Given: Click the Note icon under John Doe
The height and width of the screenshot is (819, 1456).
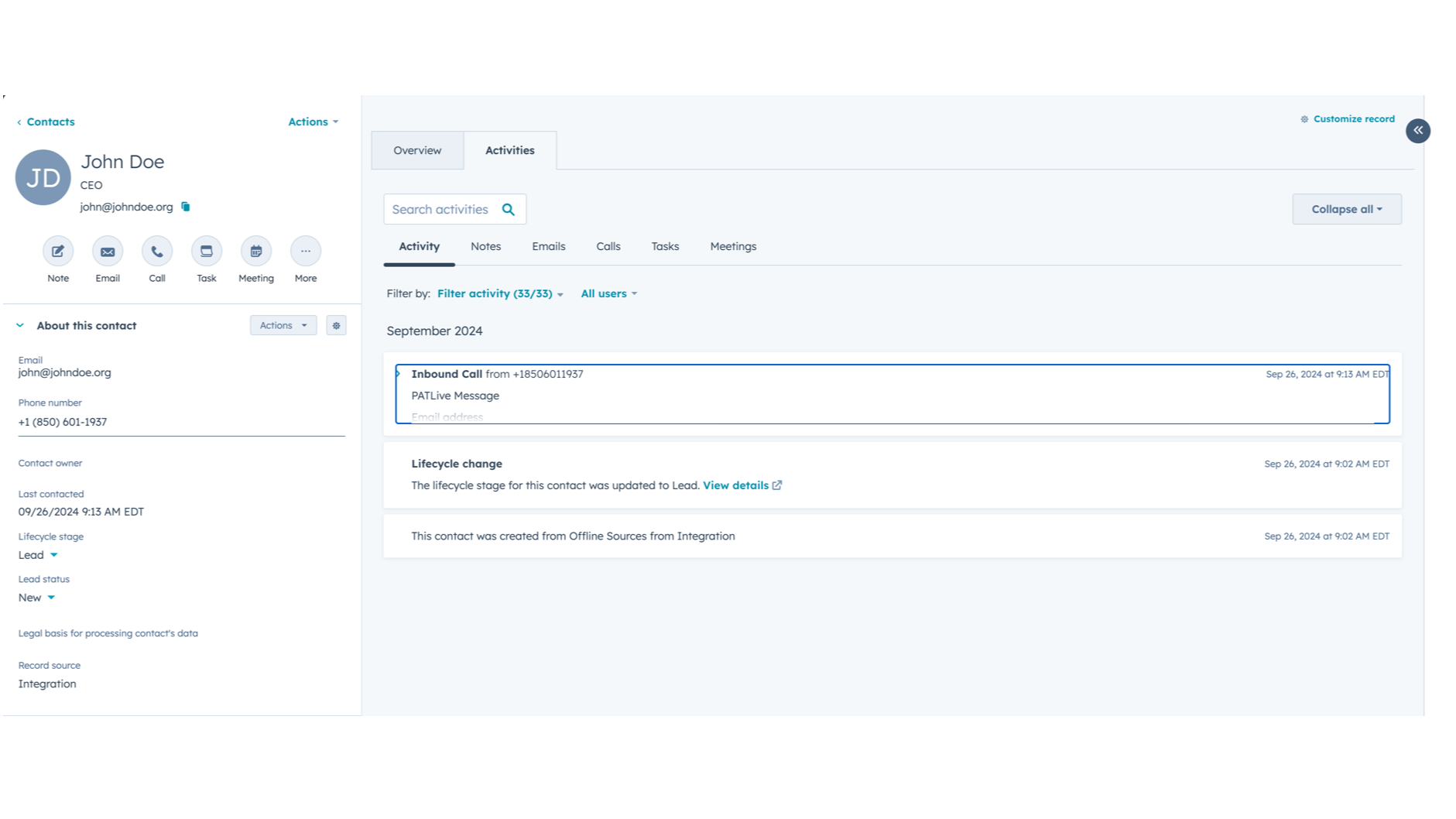Looking at the screenshot, I should click(58, 252).
